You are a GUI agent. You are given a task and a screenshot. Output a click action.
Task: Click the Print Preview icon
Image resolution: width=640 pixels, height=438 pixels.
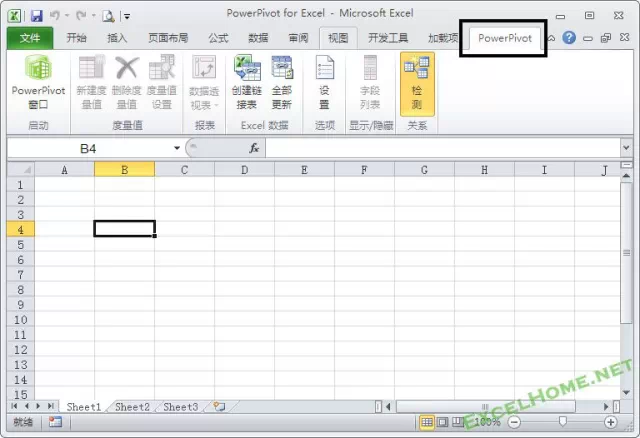coord(108,16)
